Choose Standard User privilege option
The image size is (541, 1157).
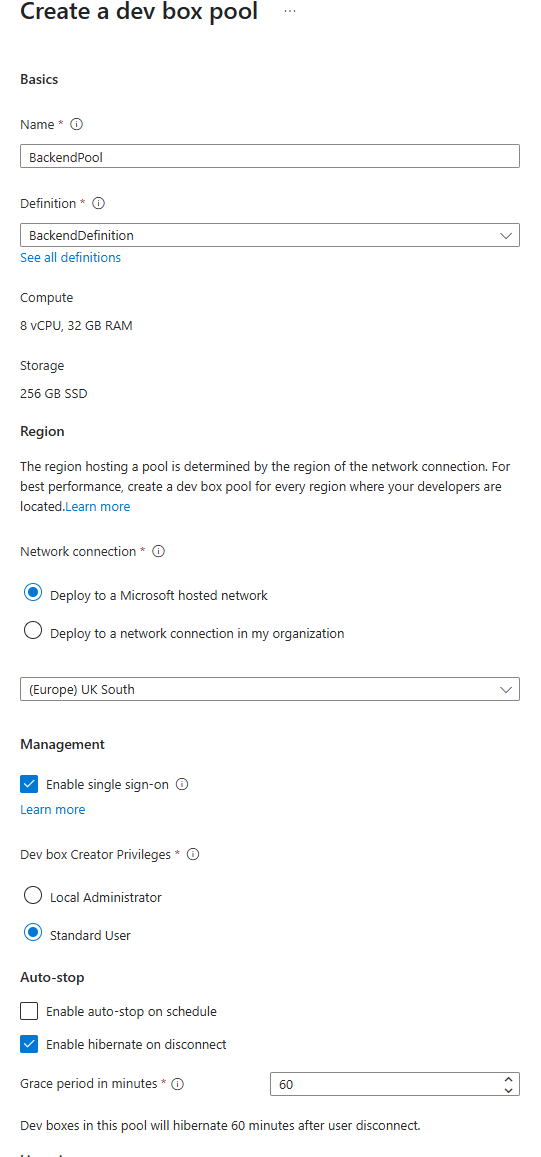tap(32, 933)
